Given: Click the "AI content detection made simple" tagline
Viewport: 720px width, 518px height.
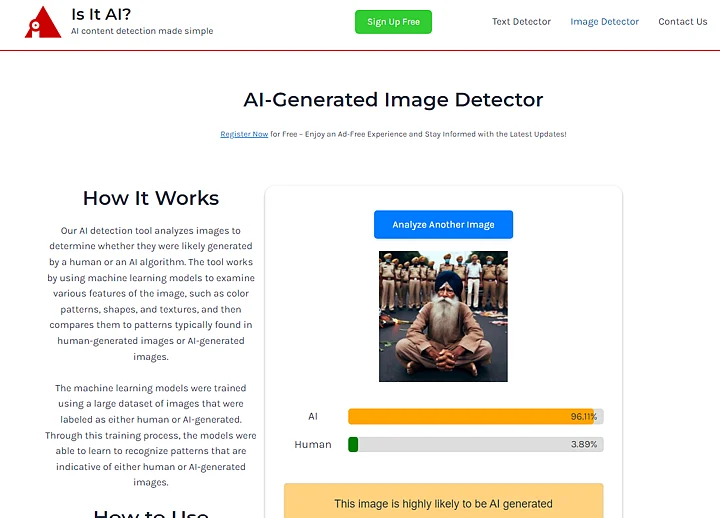Looking at the screenshot, I should coord(141,32).
